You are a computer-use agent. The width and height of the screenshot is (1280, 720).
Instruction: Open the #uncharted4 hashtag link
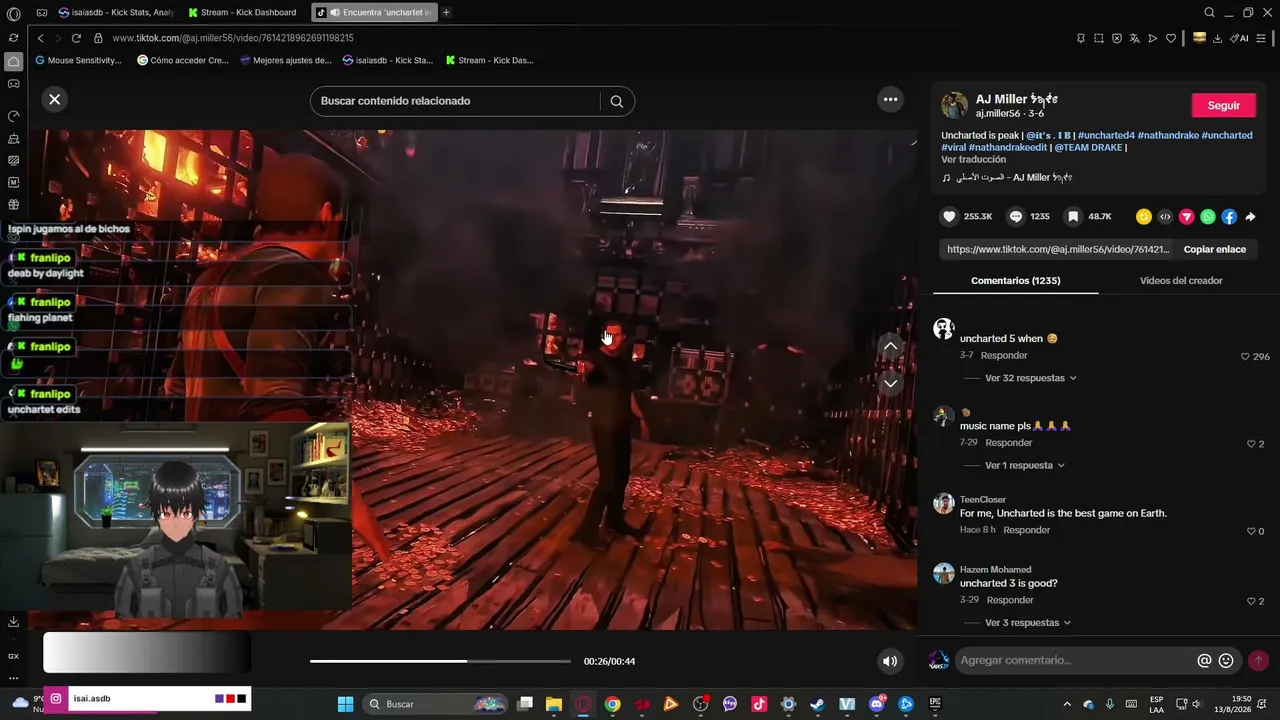(x=1106, y=135)
